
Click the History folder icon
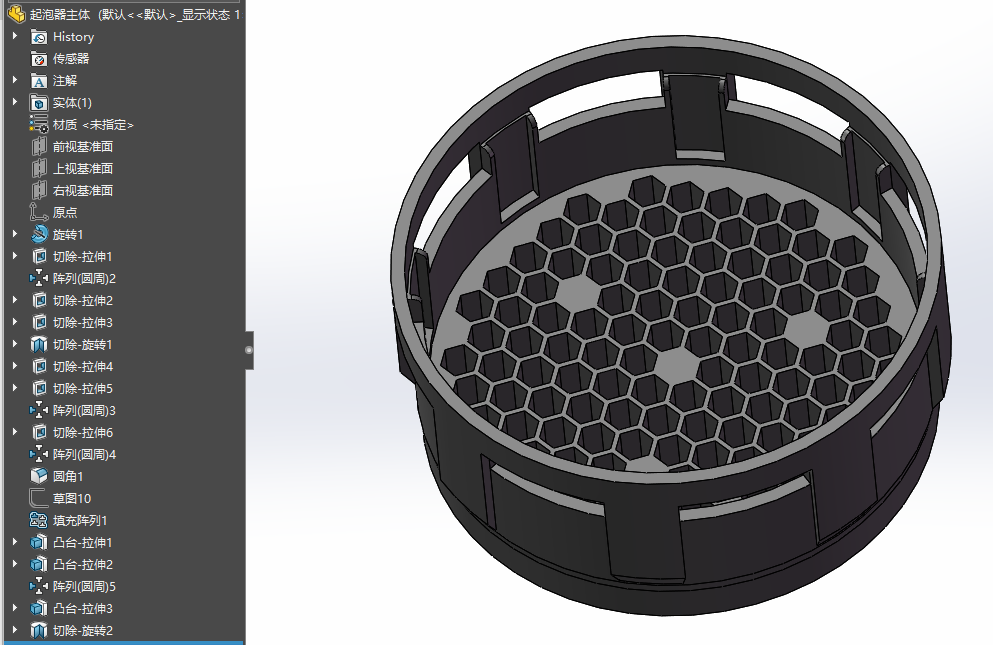pyautogui.click(x=39, y=37)
